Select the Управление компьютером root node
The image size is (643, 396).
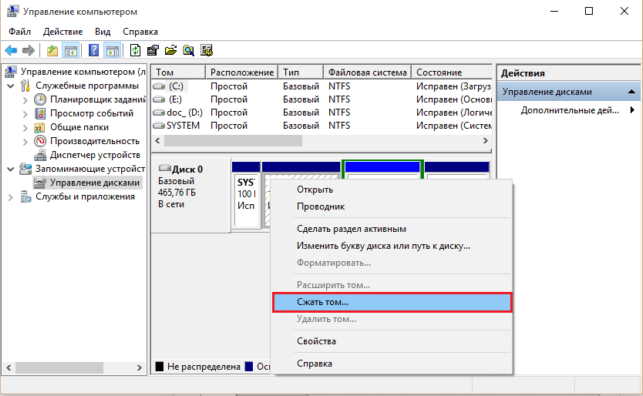pos(83,72)
